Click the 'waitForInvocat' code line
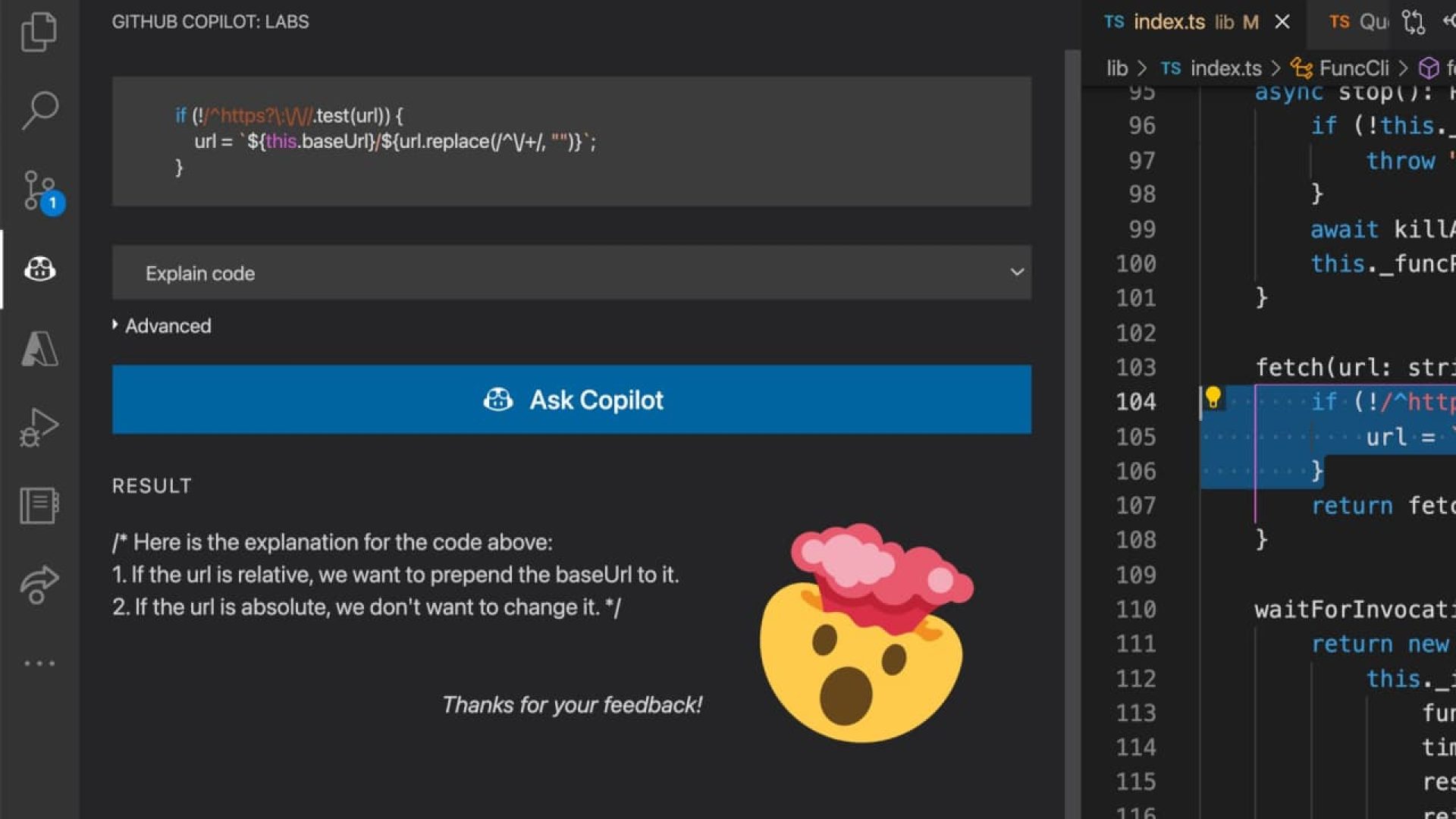Image resolution: width=1456 pixels, height=819 pixels. pyautogui.click(x=1354, y=610)
